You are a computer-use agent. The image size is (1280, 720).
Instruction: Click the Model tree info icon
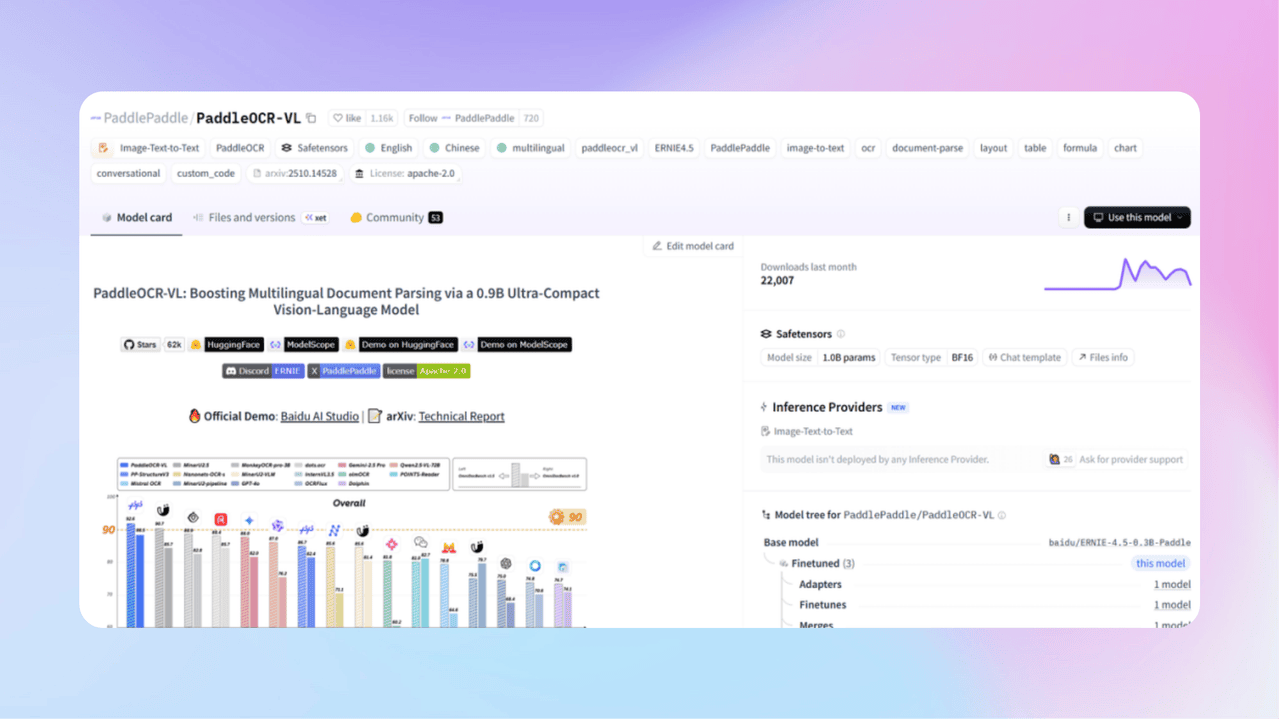point(1002,515)
